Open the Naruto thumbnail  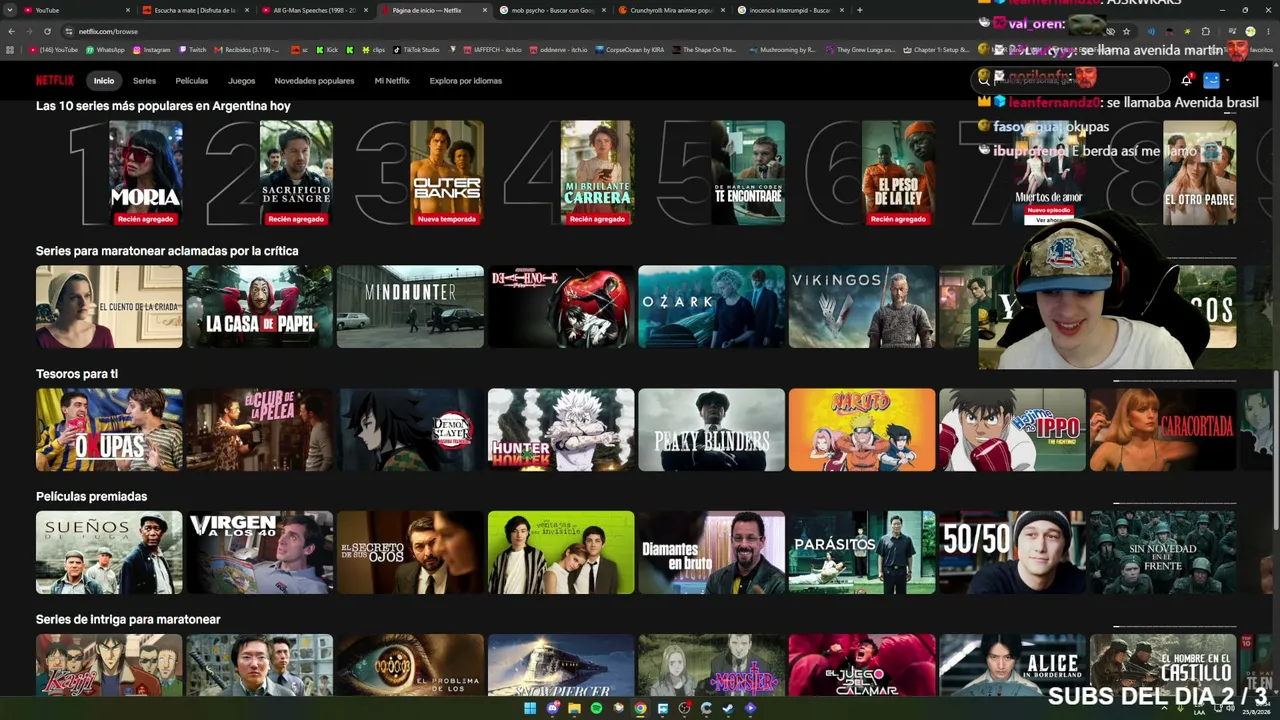coord(862,430)
